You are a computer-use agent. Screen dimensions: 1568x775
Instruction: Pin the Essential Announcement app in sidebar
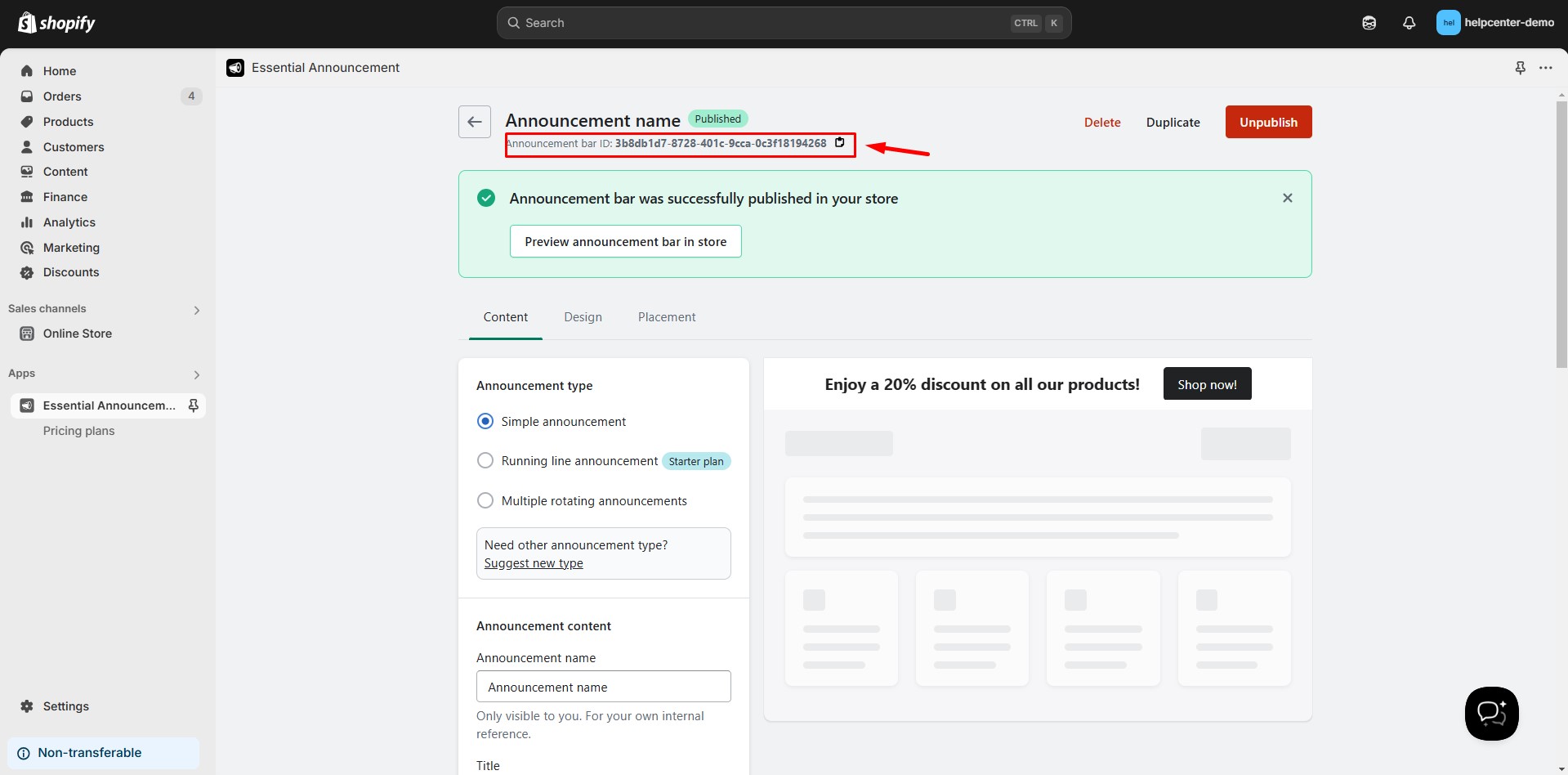coord(194,405)
